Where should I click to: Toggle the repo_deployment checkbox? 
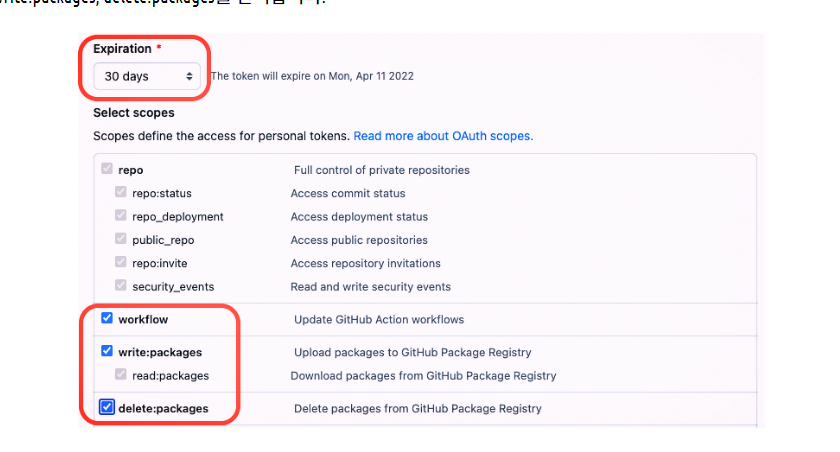[121, 216]
